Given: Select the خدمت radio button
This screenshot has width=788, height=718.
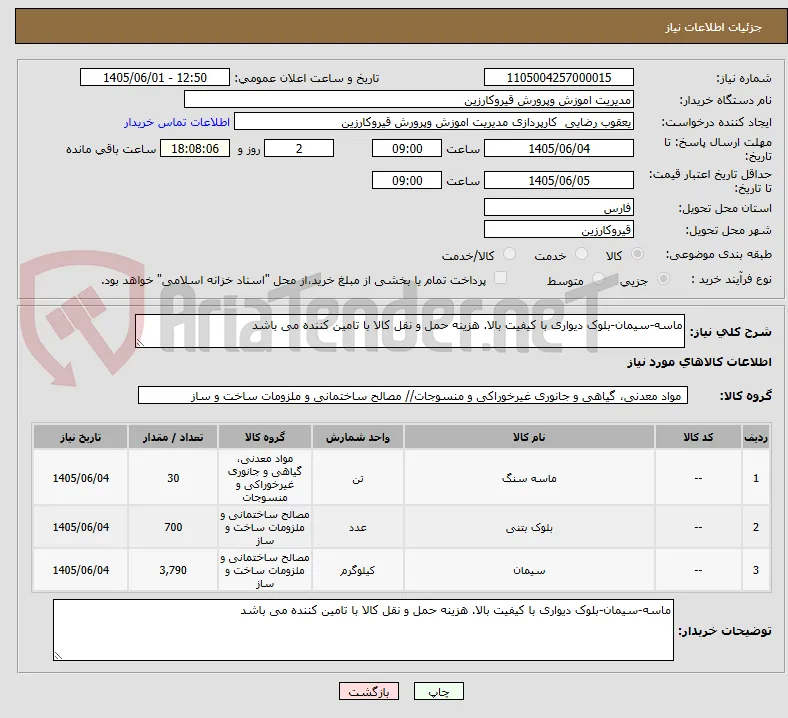Looking at the screenshot, I should [x=581, y=254].
